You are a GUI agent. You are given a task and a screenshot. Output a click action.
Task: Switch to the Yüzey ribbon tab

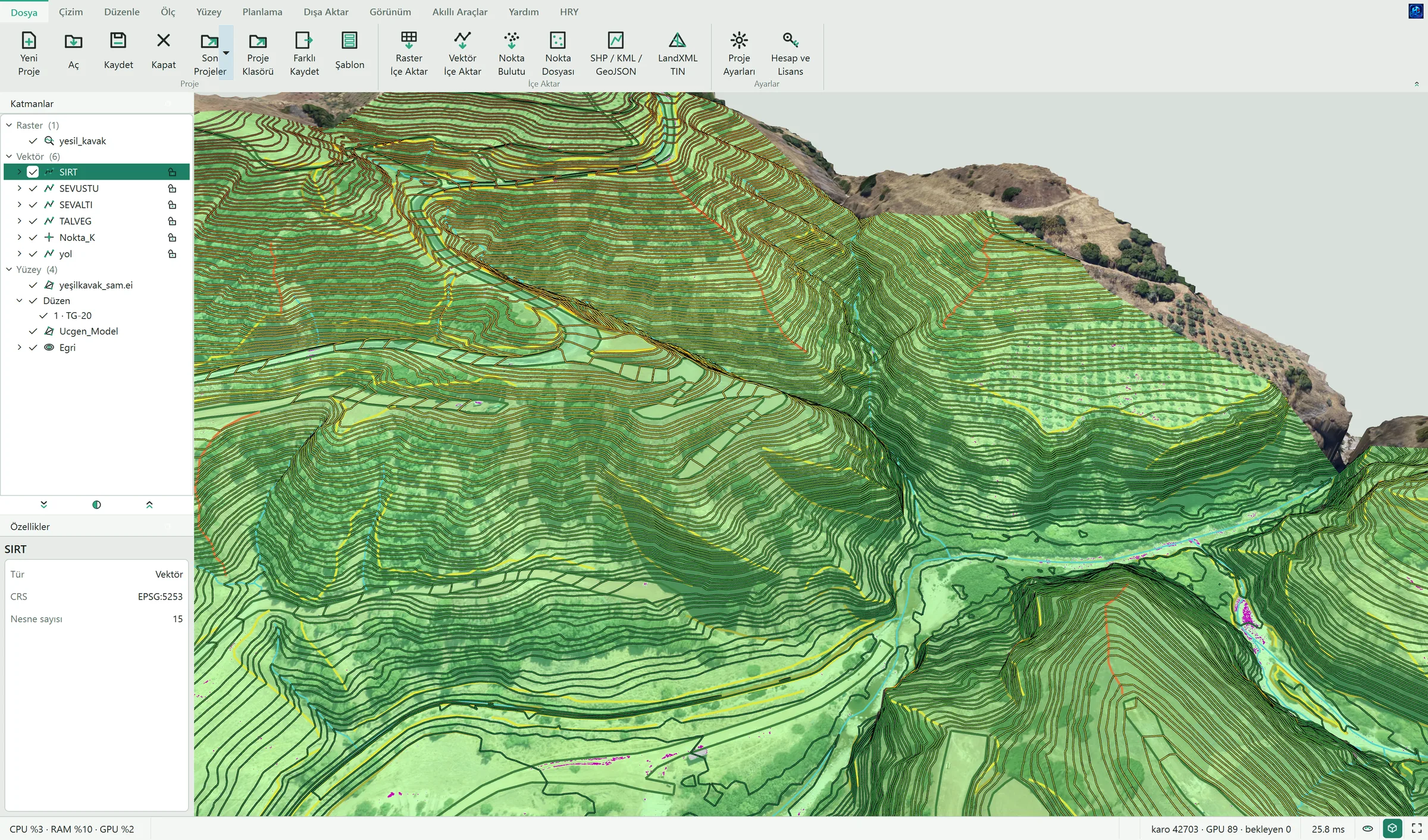point(209,12)
